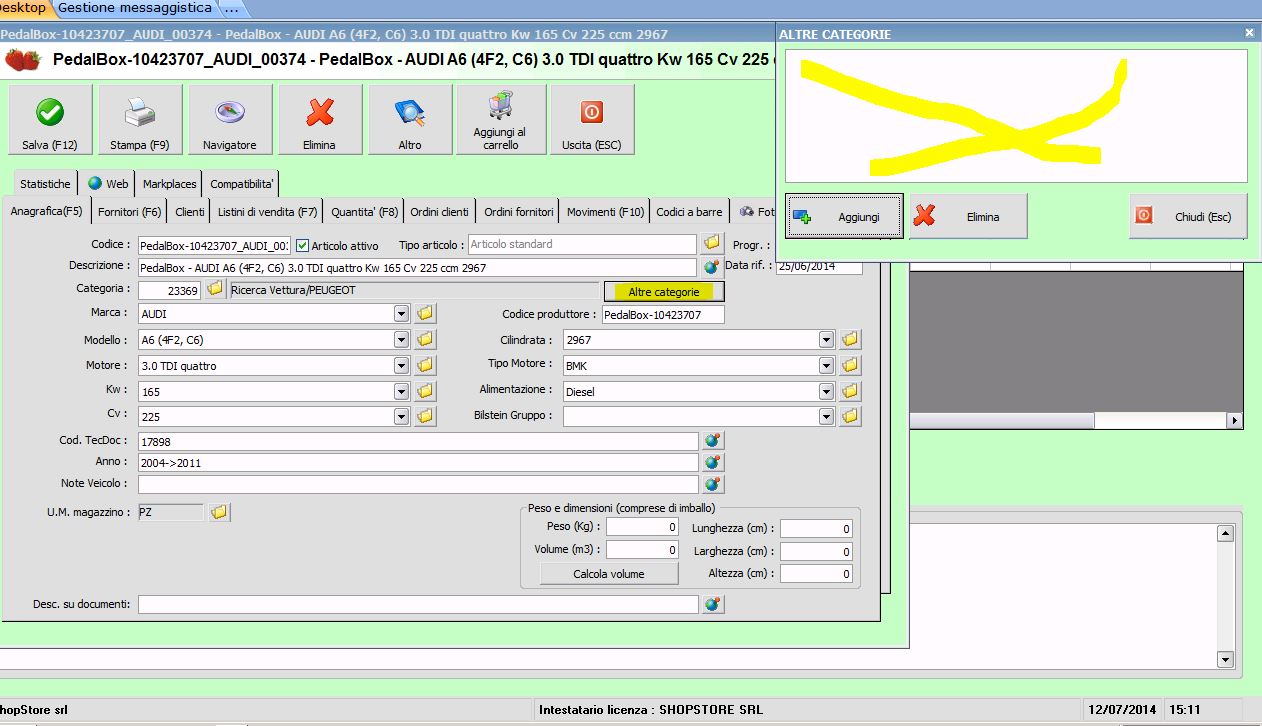Close the popup with Chiudi (Esc)
Image resolution: width=1262 pixels, height=726 pixels.
1188,216
